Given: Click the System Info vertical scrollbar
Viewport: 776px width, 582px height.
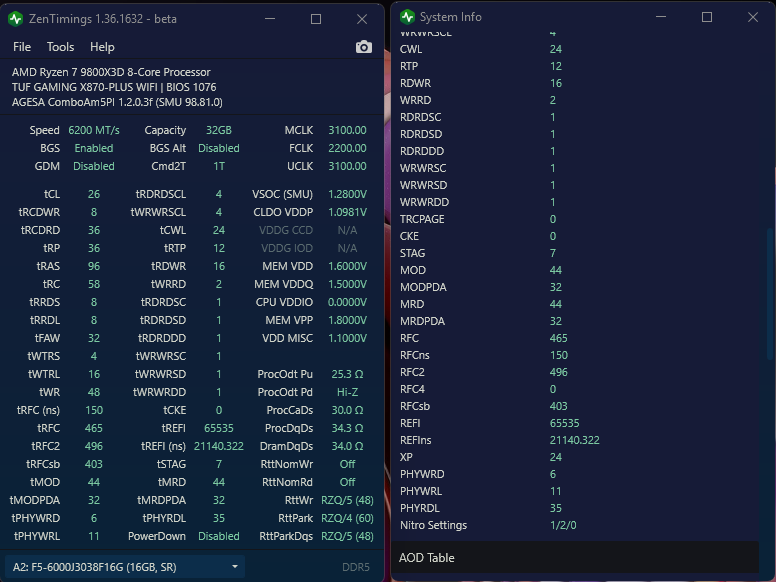Looking at the screenshot, I should coord(770,296).
